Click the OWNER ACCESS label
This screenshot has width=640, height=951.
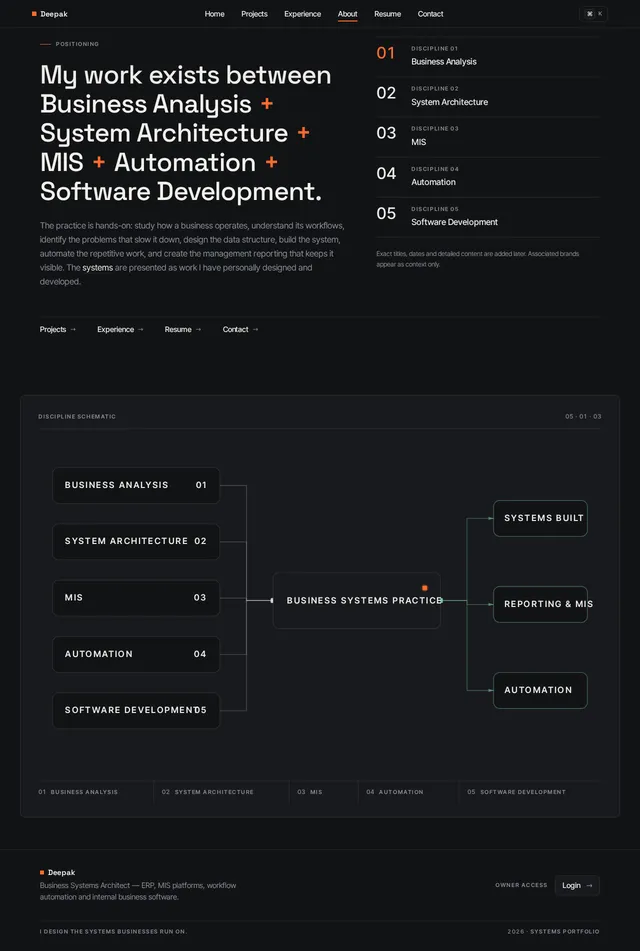pyautogui.click(x=521, y=885)
